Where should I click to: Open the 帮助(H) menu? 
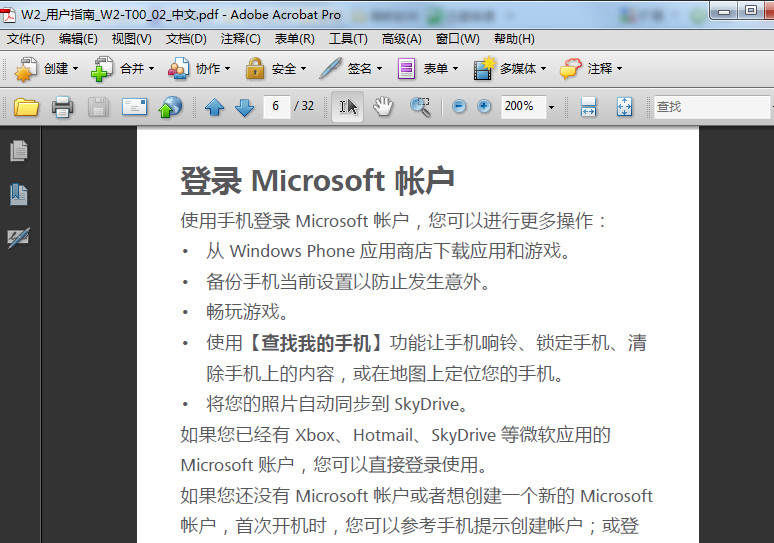click(x=514, y=39)
